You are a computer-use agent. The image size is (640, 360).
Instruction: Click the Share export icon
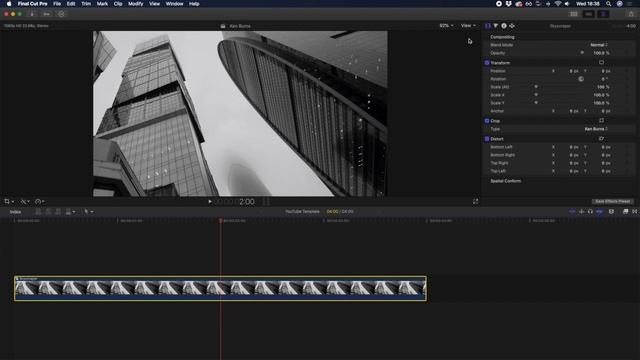pyautogui.click(x=631, y=14)
